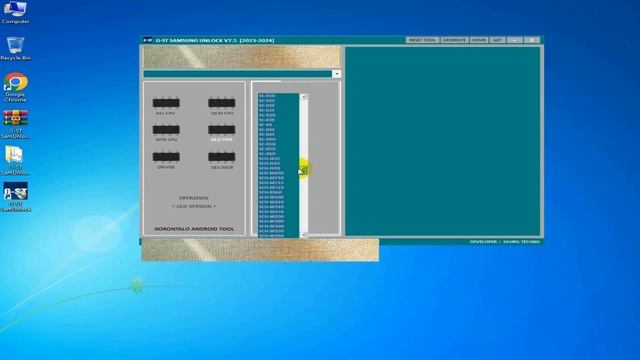Launch Google Chrome from the desktop
This screenshot has width=640, height=360.
pos(16,87)
